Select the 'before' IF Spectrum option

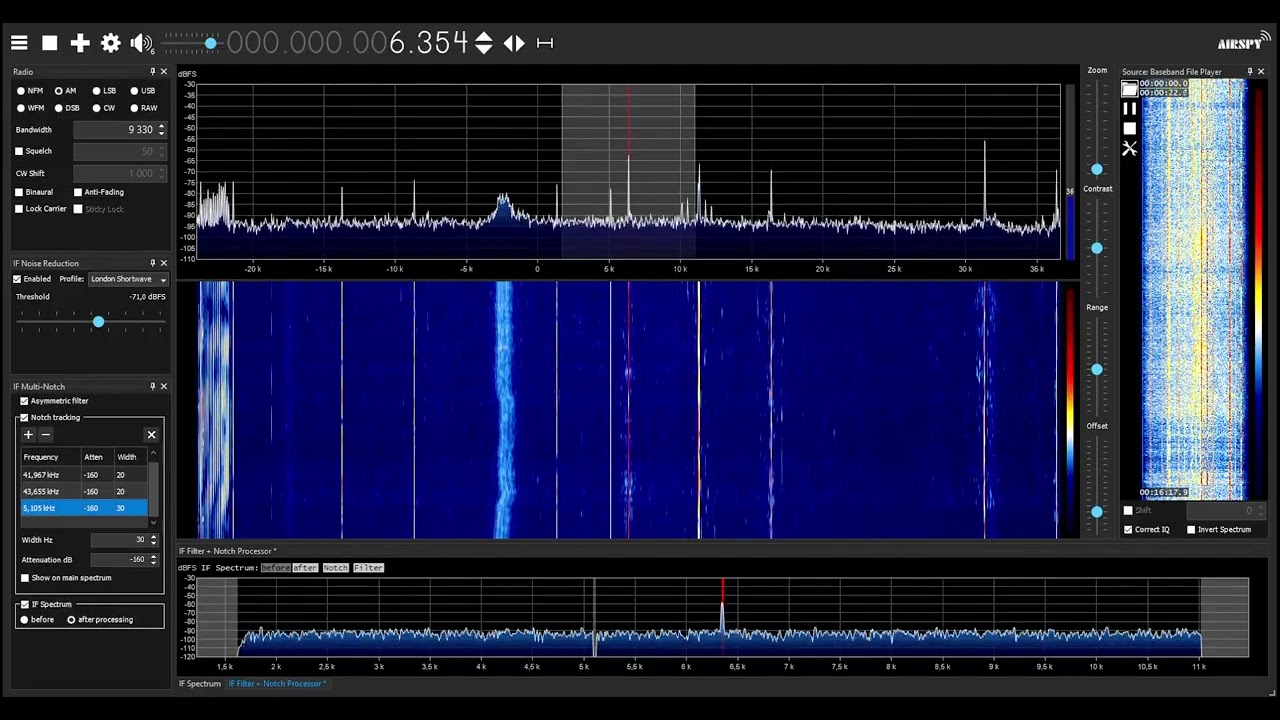click(24, 620)
